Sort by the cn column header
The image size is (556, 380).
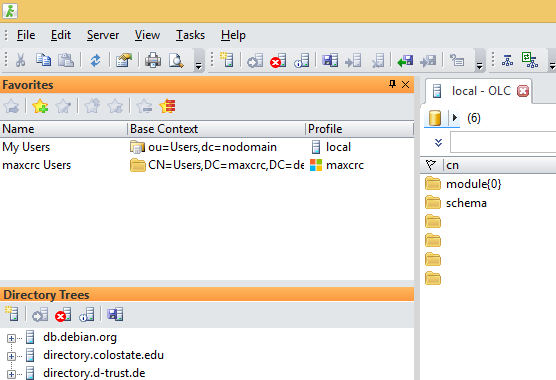452,165
